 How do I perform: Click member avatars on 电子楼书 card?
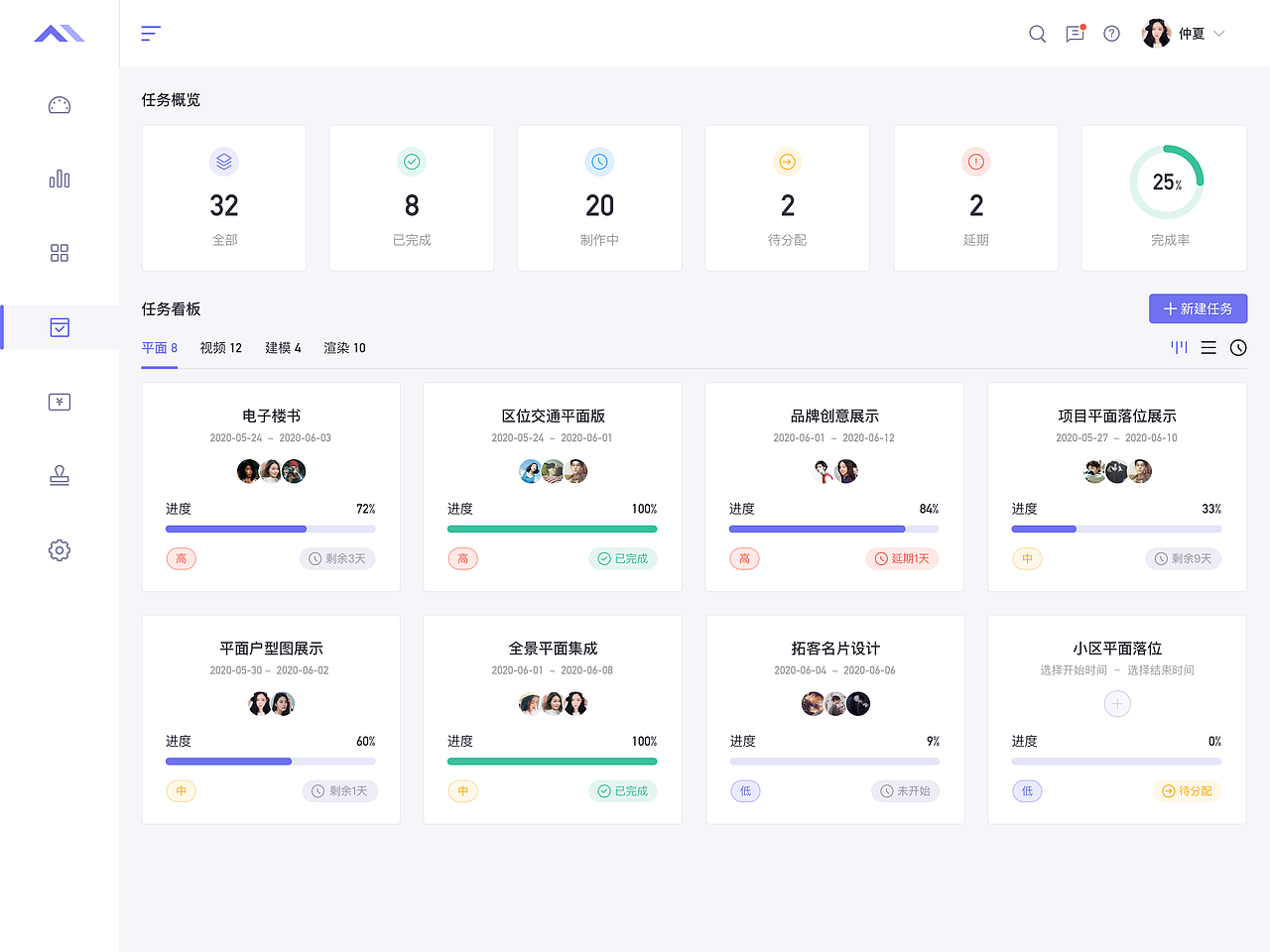(x=271, y=472)
